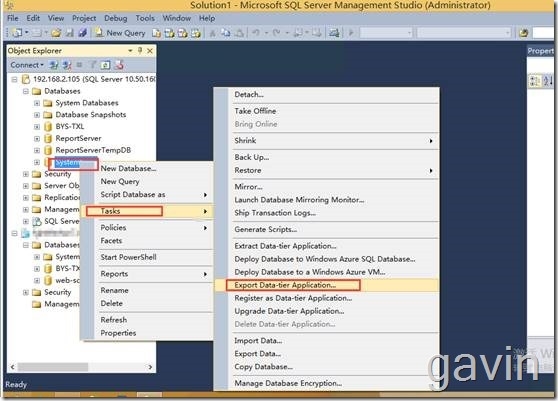Open the Project menu
The height and width of the screenshot is (401, 558).
coord(84,18)
